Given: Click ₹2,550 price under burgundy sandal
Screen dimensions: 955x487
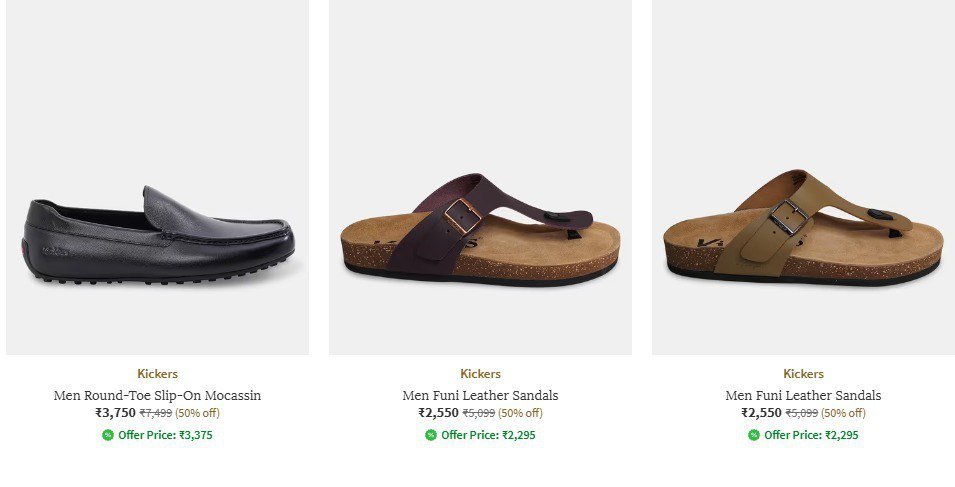Looking at the screenshot, I should click(438, 413).
